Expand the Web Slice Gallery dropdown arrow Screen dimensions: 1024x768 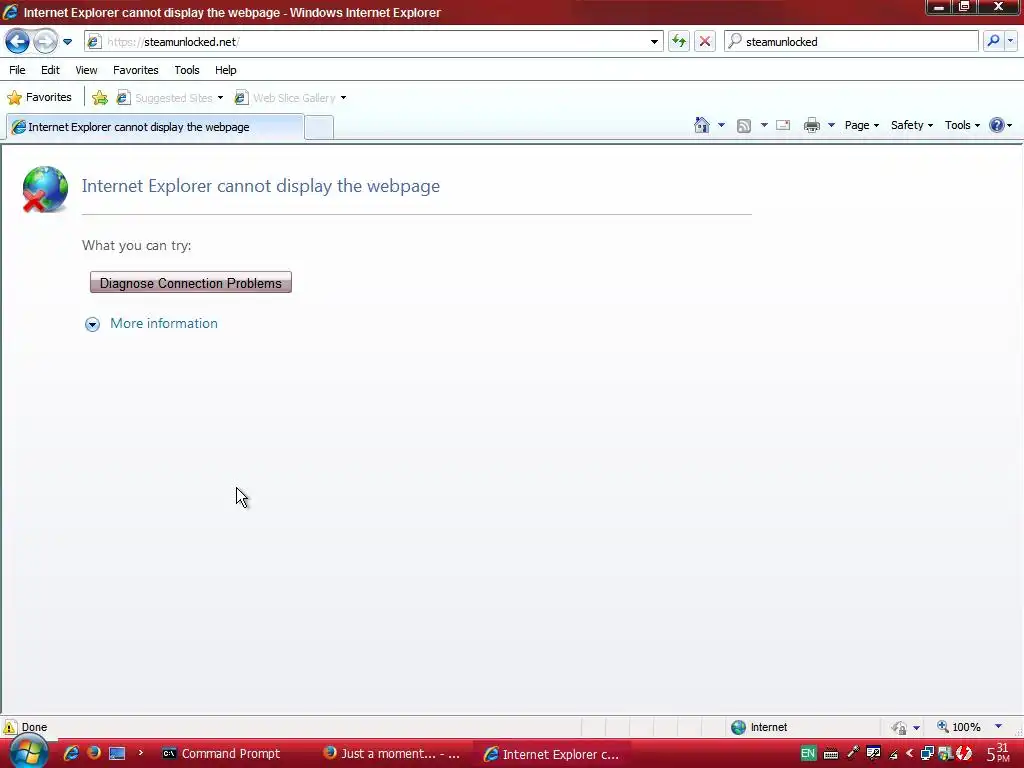point(344,98)
